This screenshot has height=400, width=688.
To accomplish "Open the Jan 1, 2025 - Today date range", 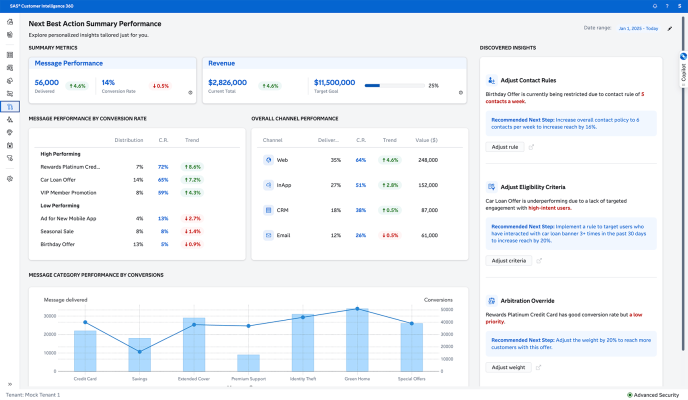I will (x=637, y=29).
